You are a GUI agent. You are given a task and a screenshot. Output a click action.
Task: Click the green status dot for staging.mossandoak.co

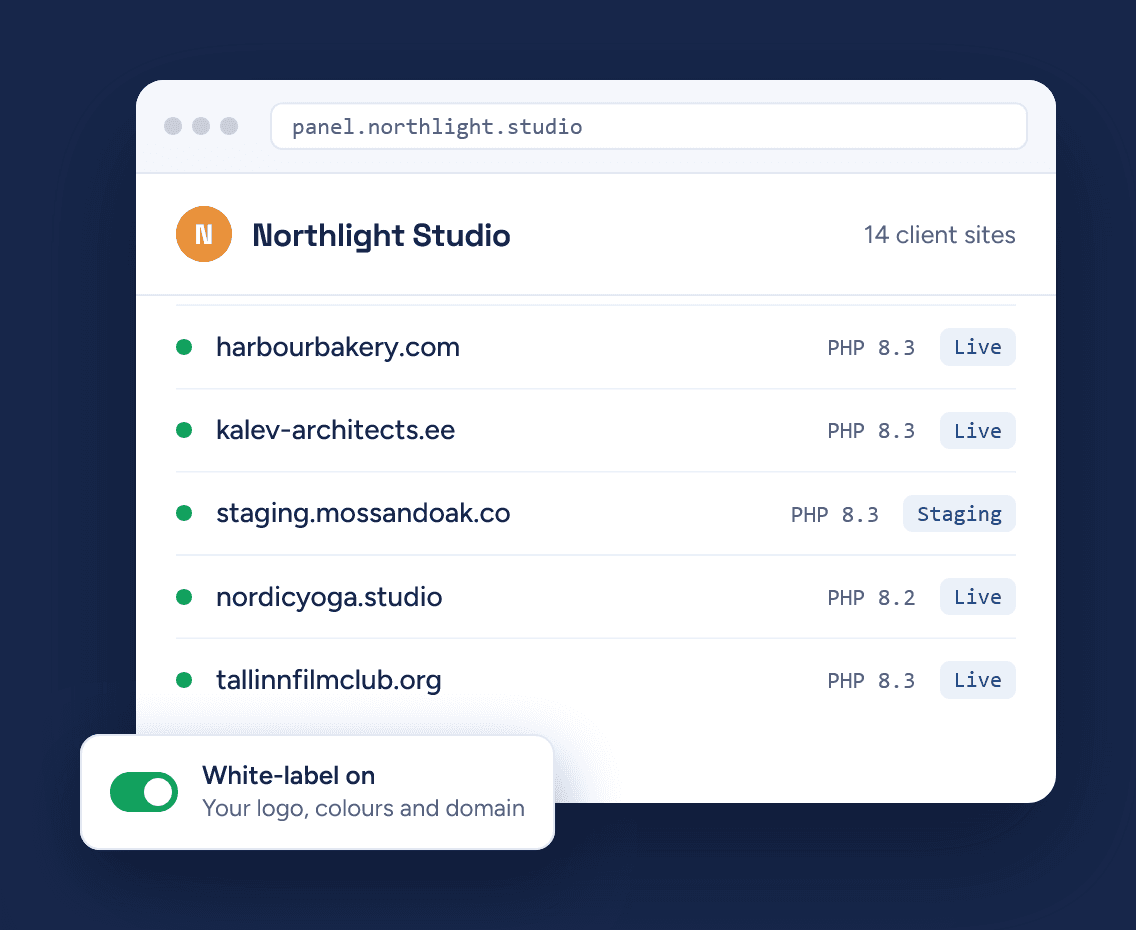tap(184, 514)
